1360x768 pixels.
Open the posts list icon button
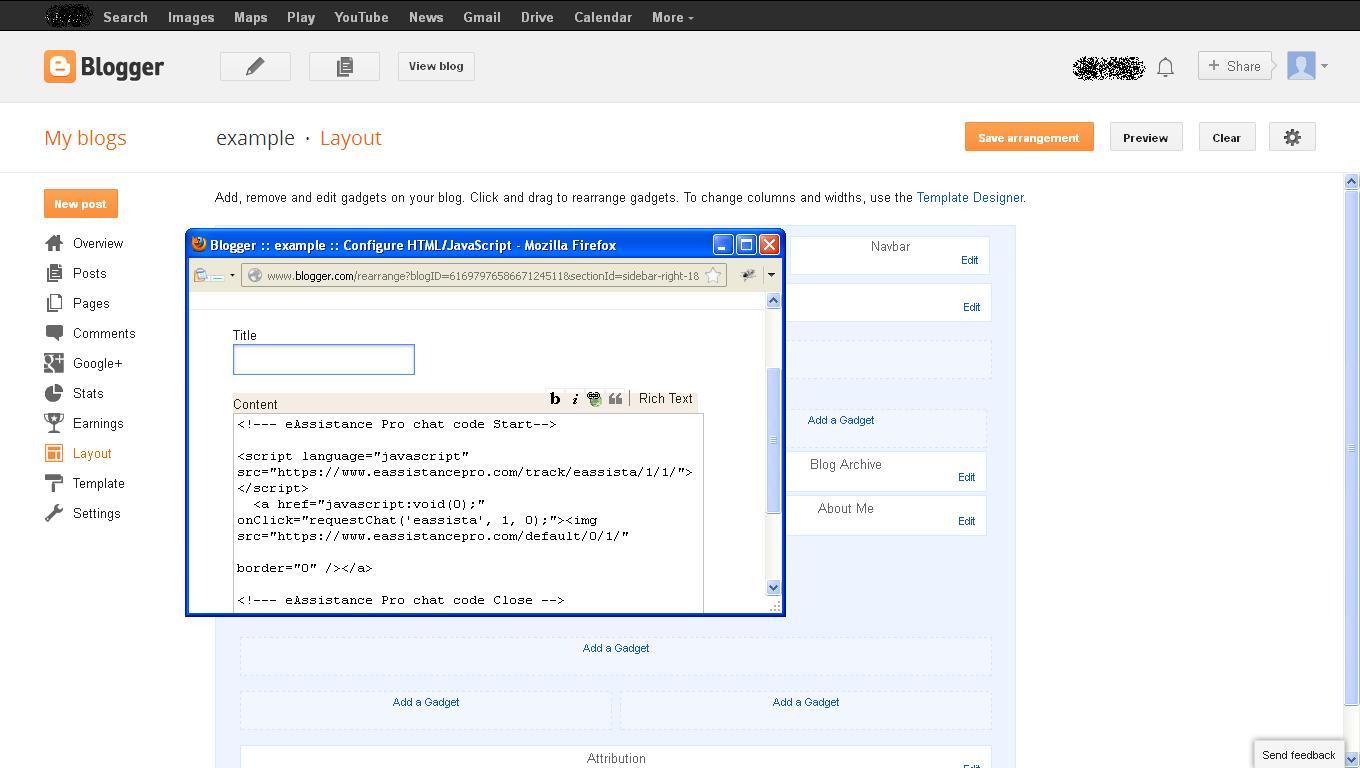pyautogui.click(x=344, y=66)
